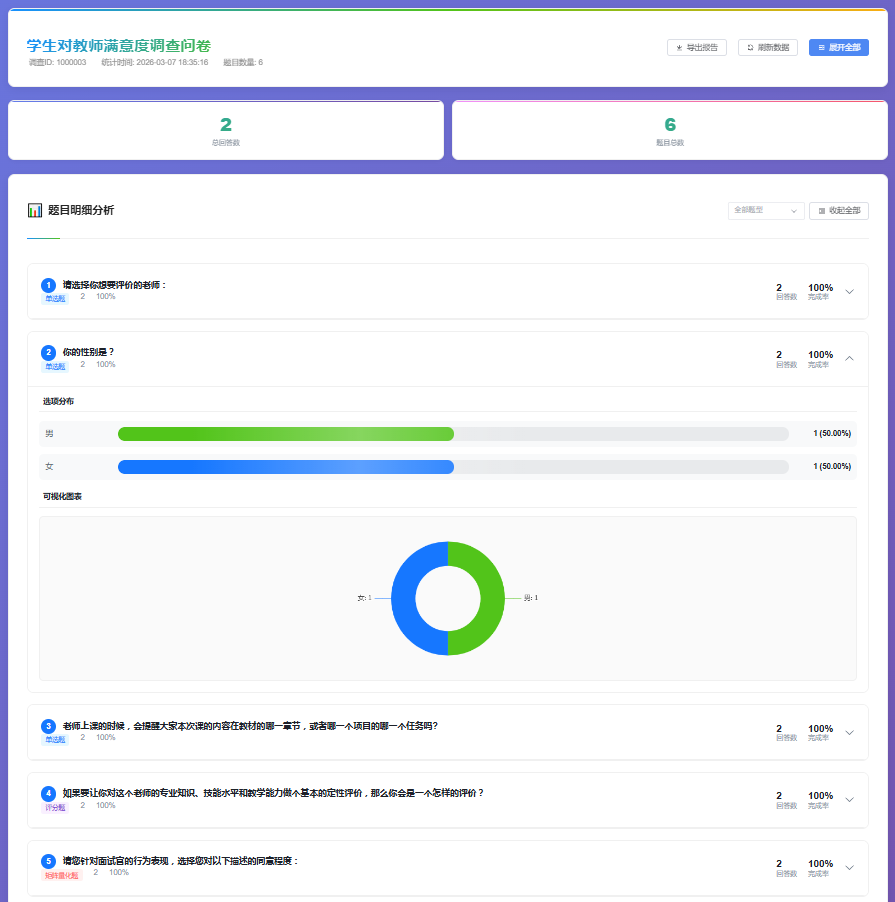Screen dimensions: 895x902
Task: Click the blue 女 progress bar
Action: (285, 467)
